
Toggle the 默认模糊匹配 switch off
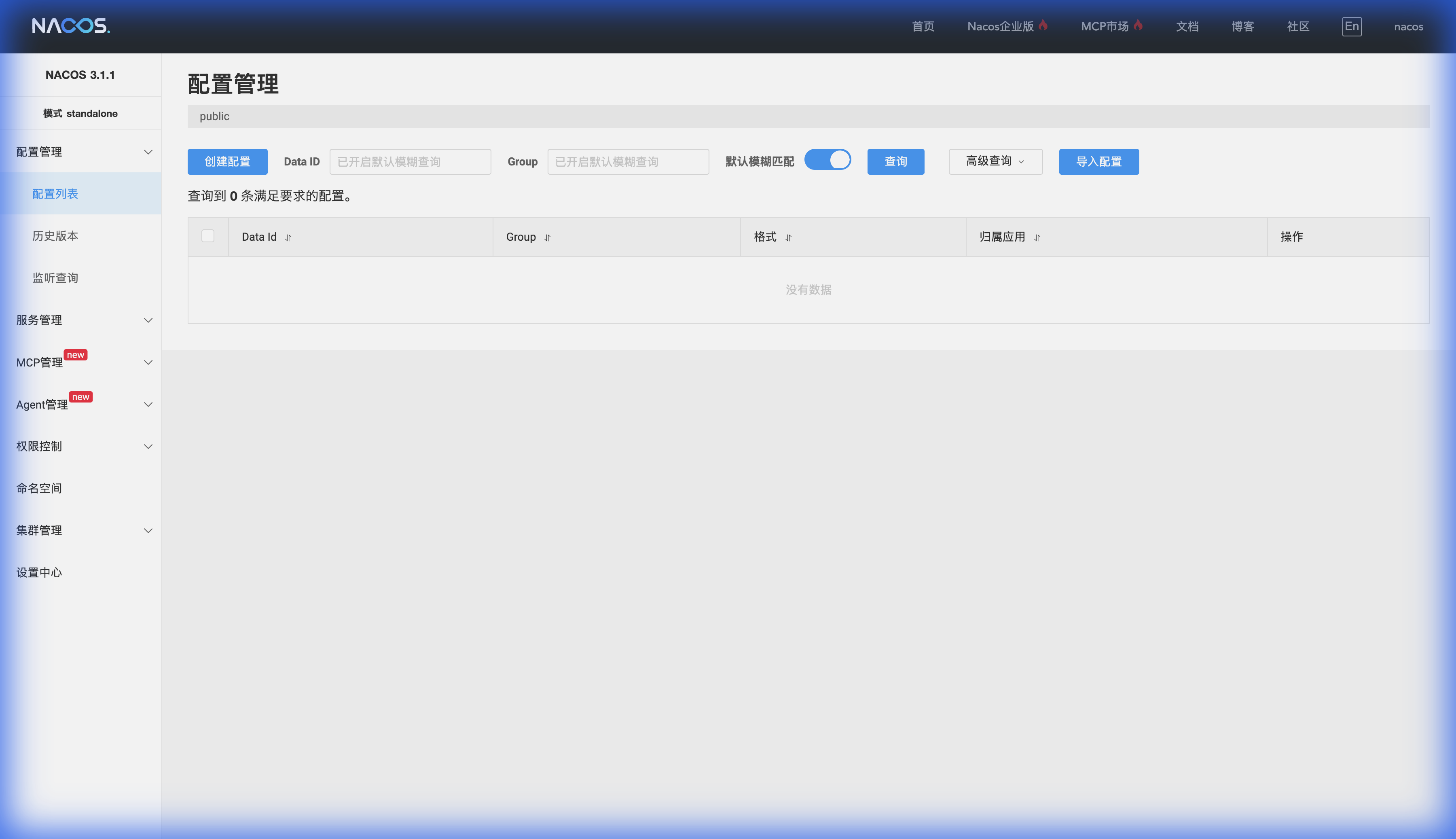[x=827, y=160]
